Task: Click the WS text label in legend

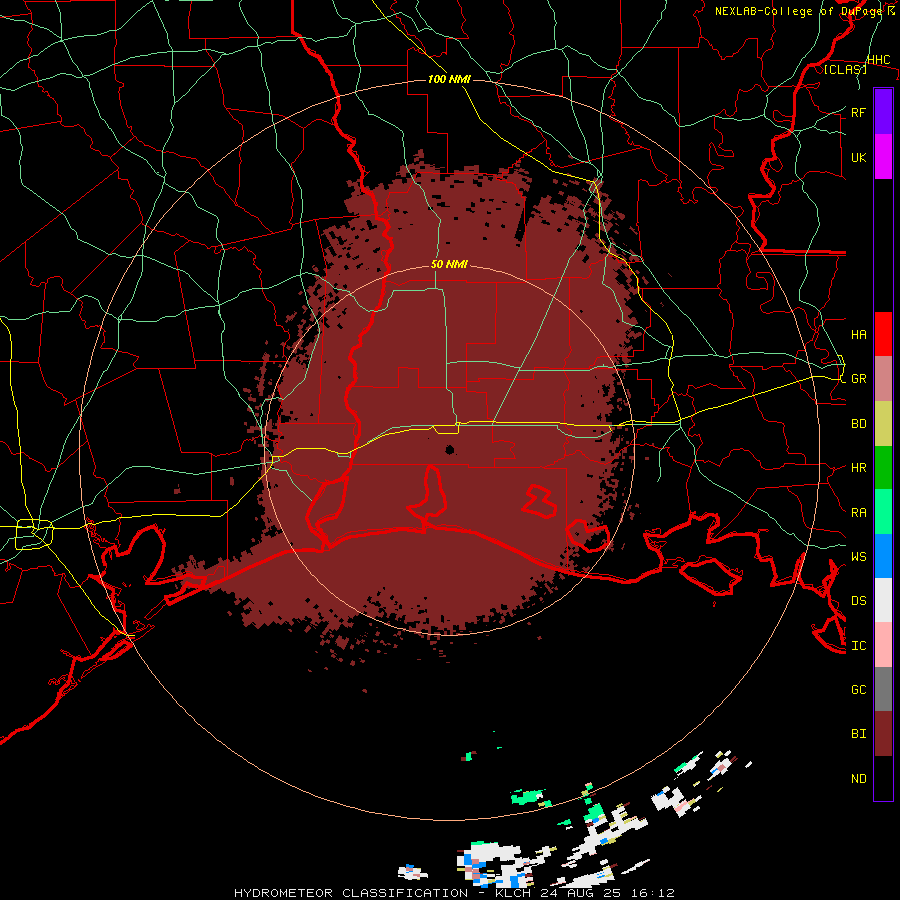Action: click(x=858, y=557)
